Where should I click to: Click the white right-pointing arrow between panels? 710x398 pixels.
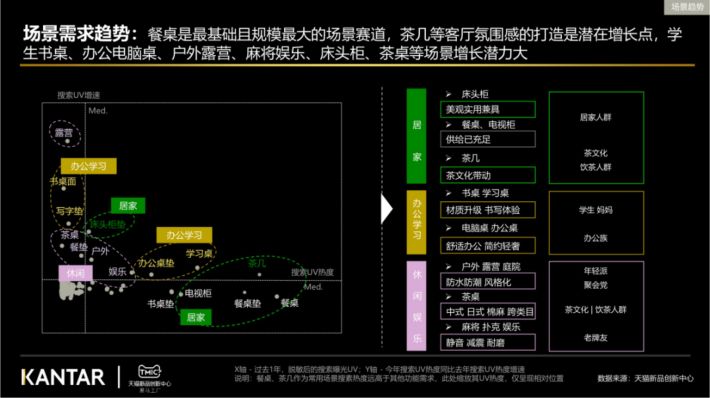tap(386, 209)
